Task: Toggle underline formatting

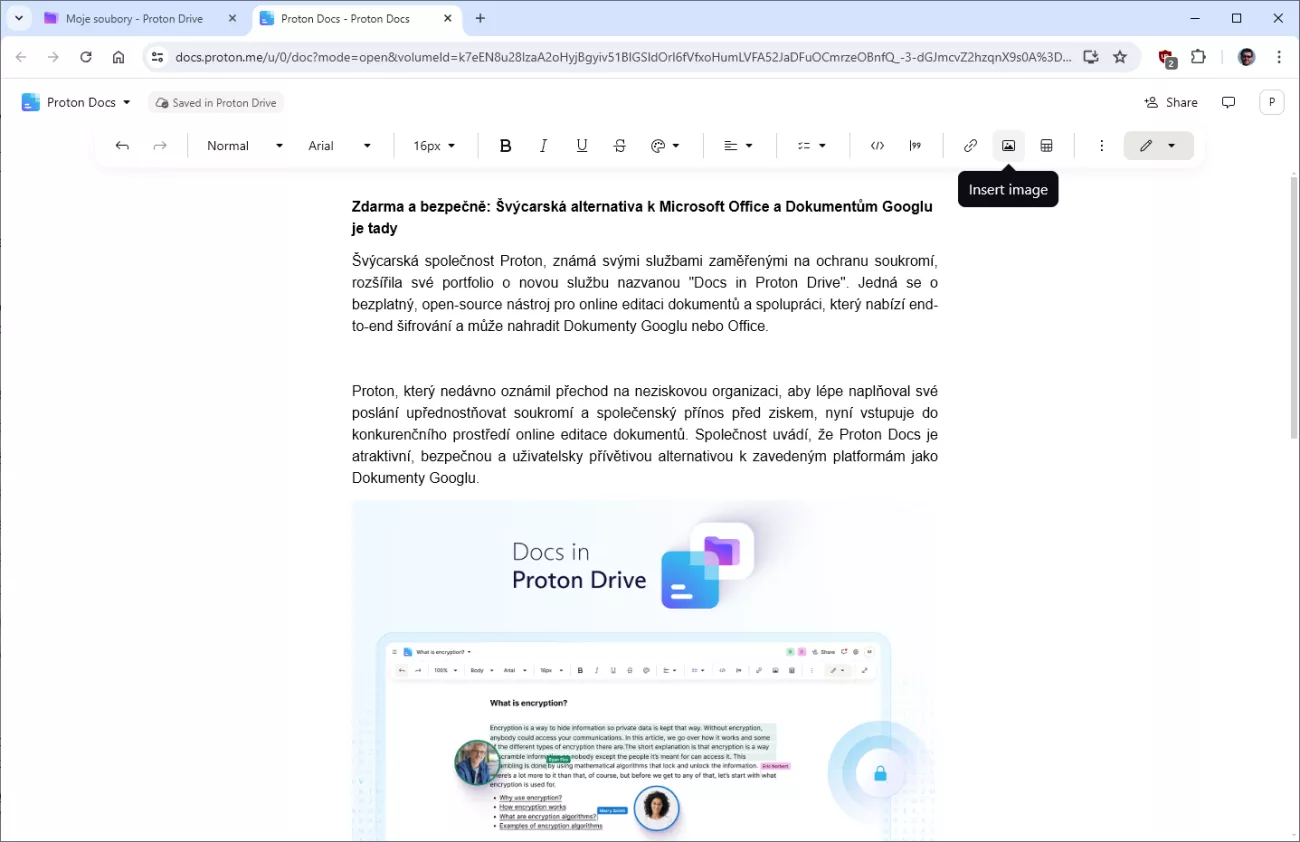Action: [x=581, y=146]
